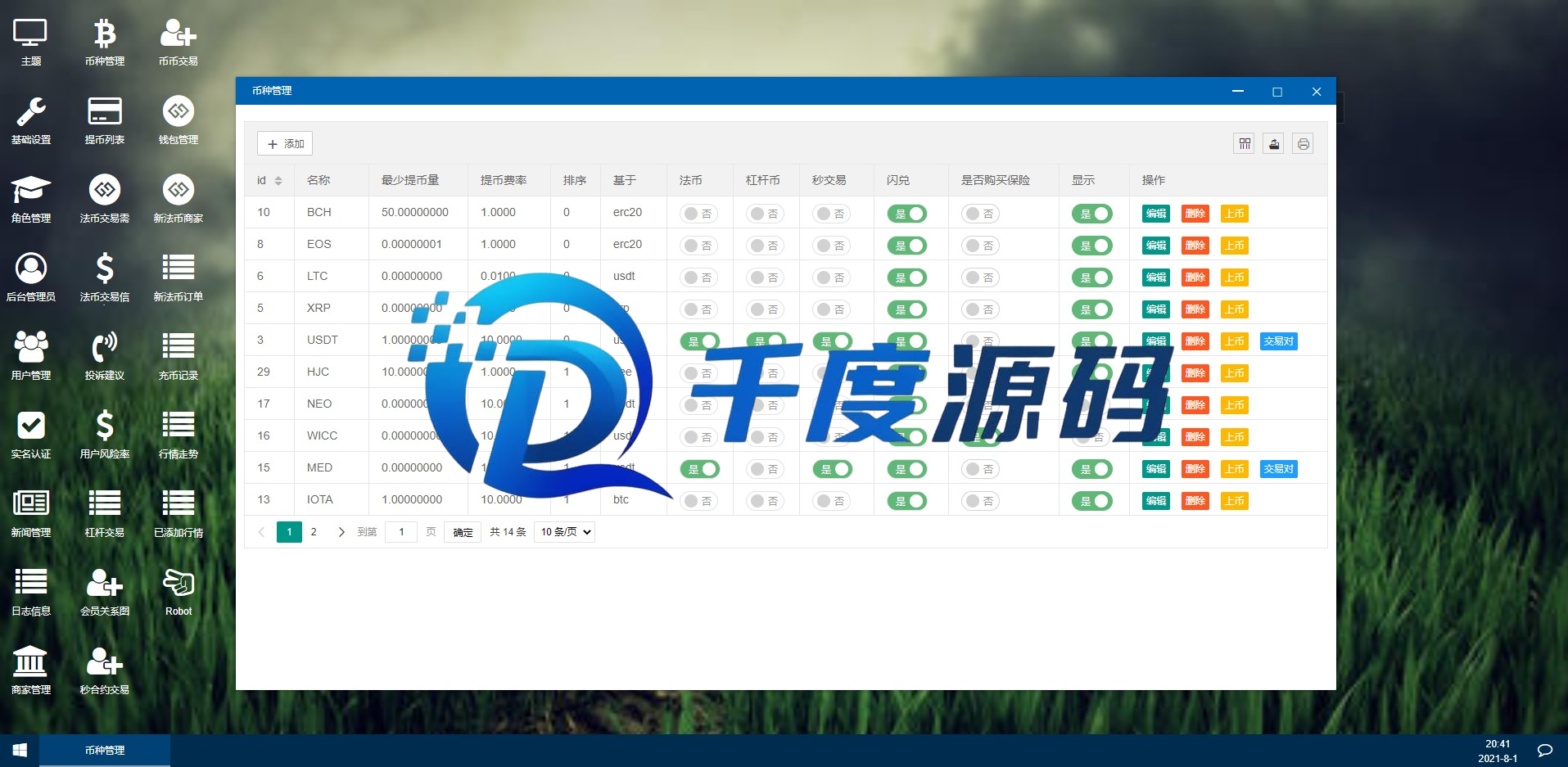
Task: Open the 新法币订单 list icon
Action: pos(178,278)
